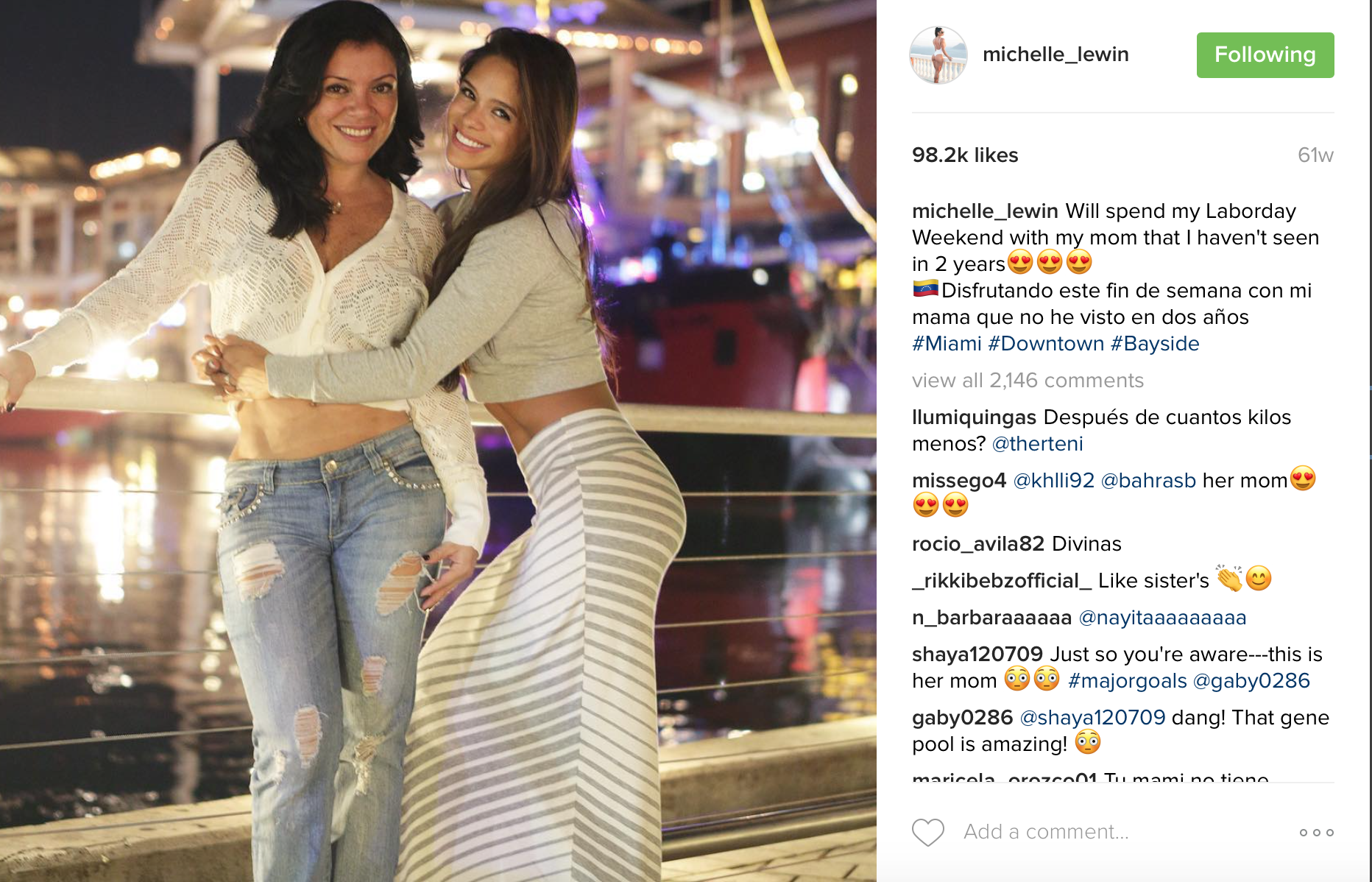Open the @bahrasb mention link
This screenshot has width=1372, height=882.
1148,481
